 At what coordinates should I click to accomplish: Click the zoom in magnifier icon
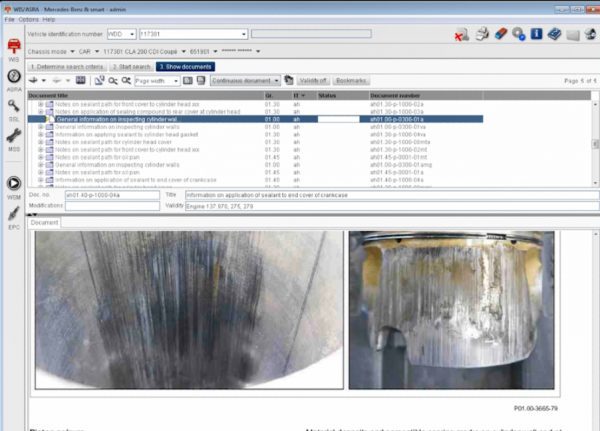click(126, 80)
